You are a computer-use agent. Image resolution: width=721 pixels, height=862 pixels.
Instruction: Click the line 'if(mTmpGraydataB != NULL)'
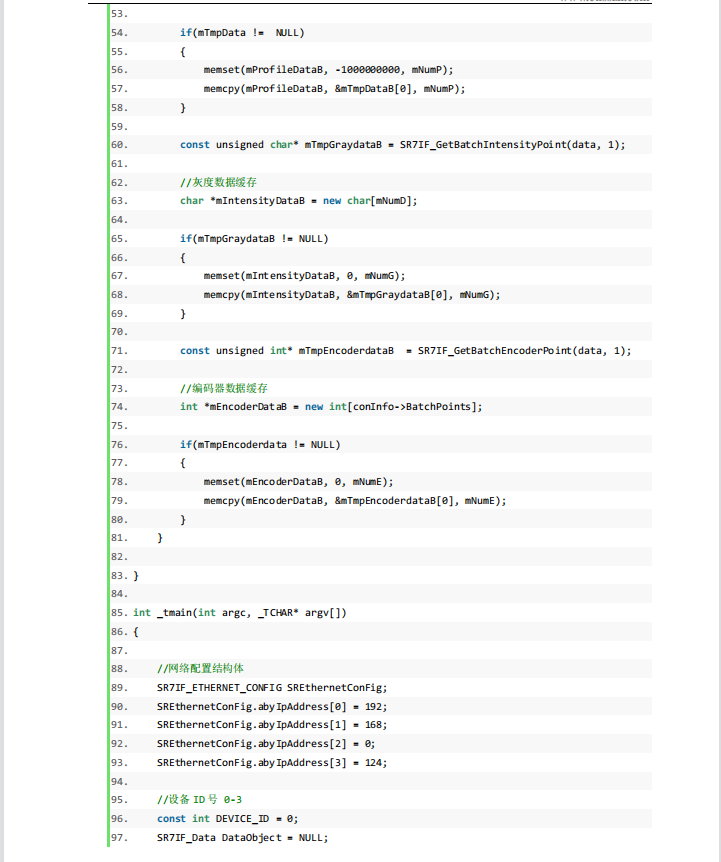254,239
